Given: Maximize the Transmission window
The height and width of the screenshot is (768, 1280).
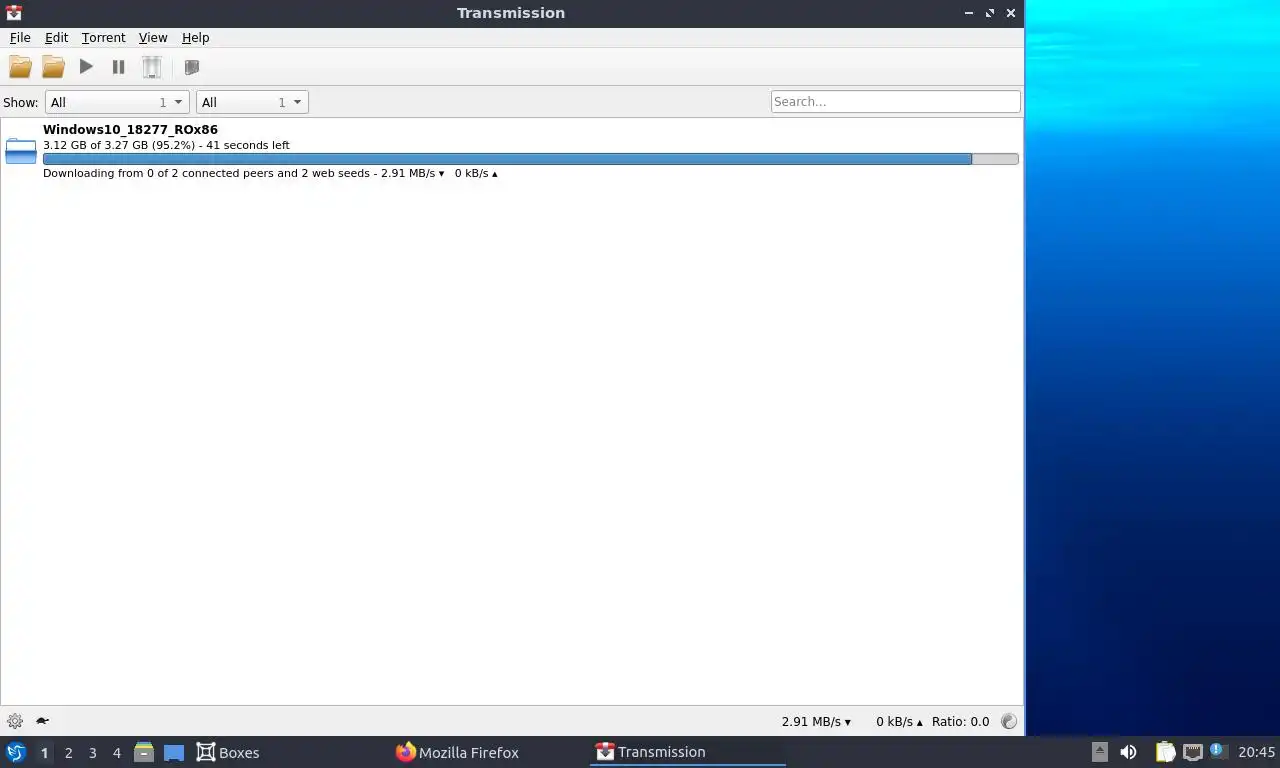Looking at the screenshot, I should click(990, 13).
